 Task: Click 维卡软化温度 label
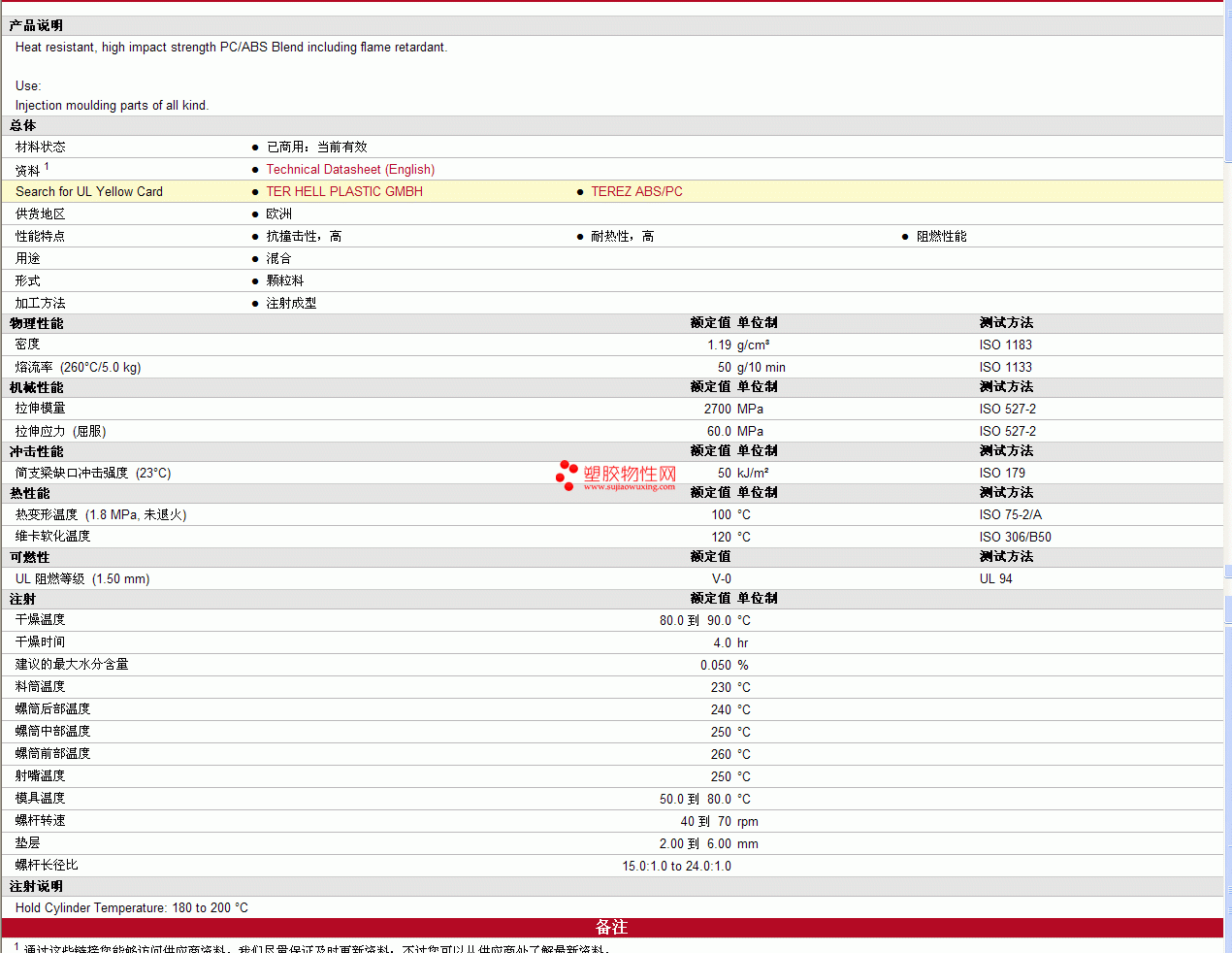pos(52,537)
